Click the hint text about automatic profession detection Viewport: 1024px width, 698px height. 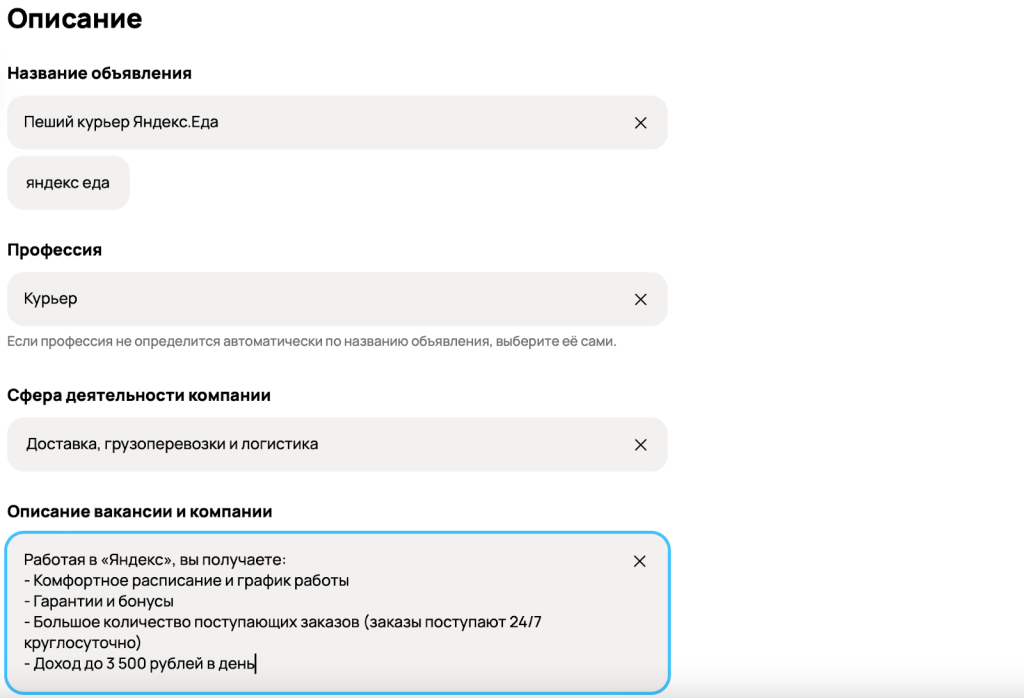(x=311, y=341)
